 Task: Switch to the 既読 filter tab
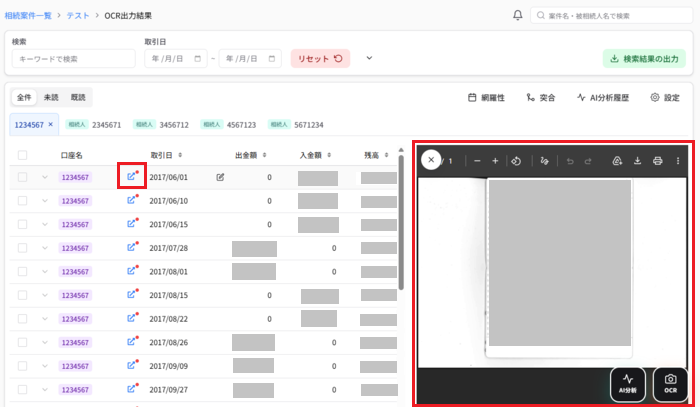pyautogui.click(x=78, y=97)
